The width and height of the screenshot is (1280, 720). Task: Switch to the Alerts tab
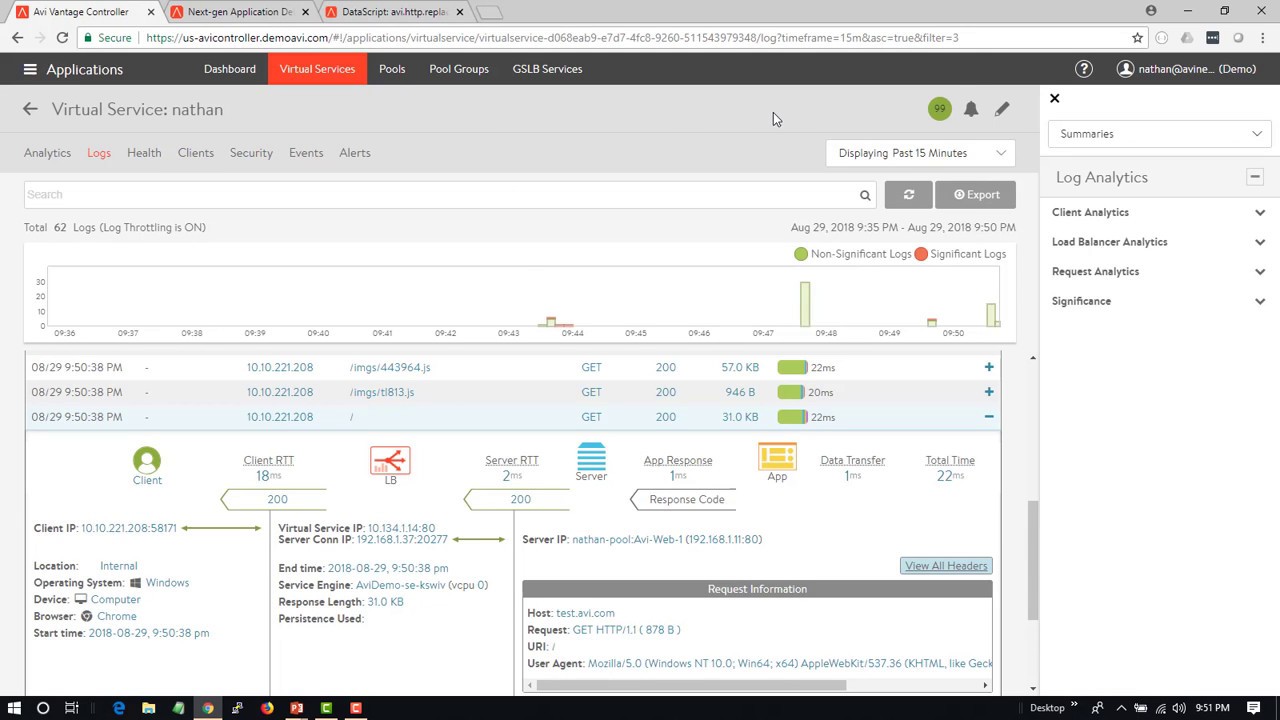[355, 153]
